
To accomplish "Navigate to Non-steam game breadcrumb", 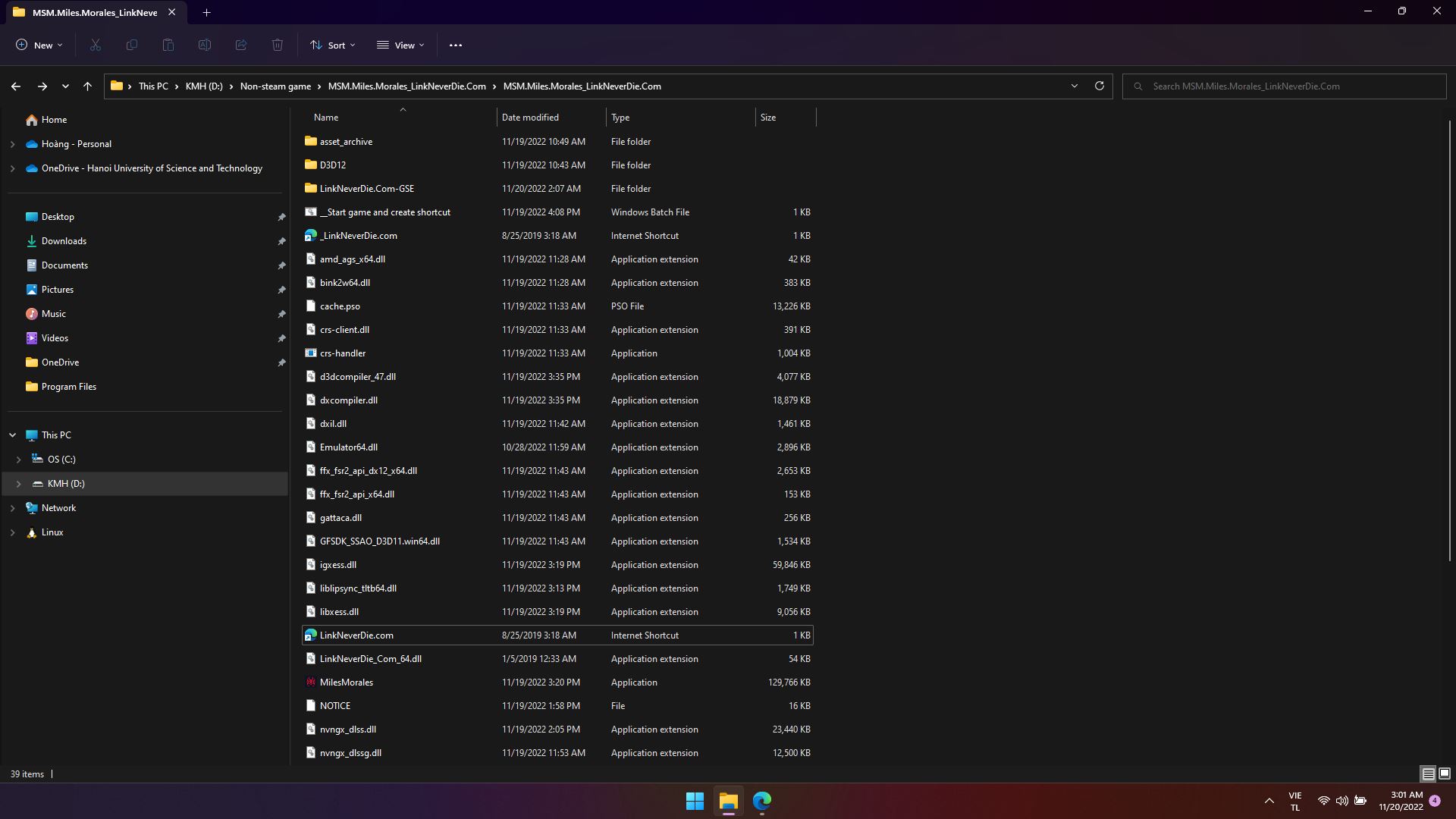I will 275,86.
